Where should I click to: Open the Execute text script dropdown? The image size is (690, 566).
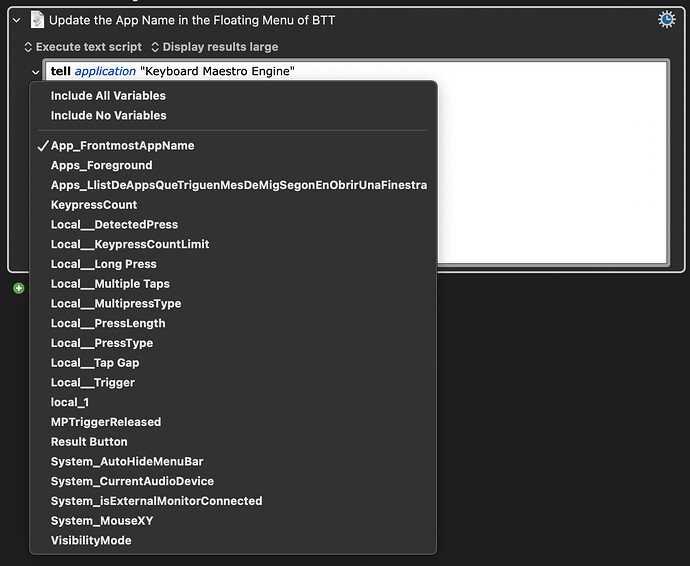tap(83, 47)
